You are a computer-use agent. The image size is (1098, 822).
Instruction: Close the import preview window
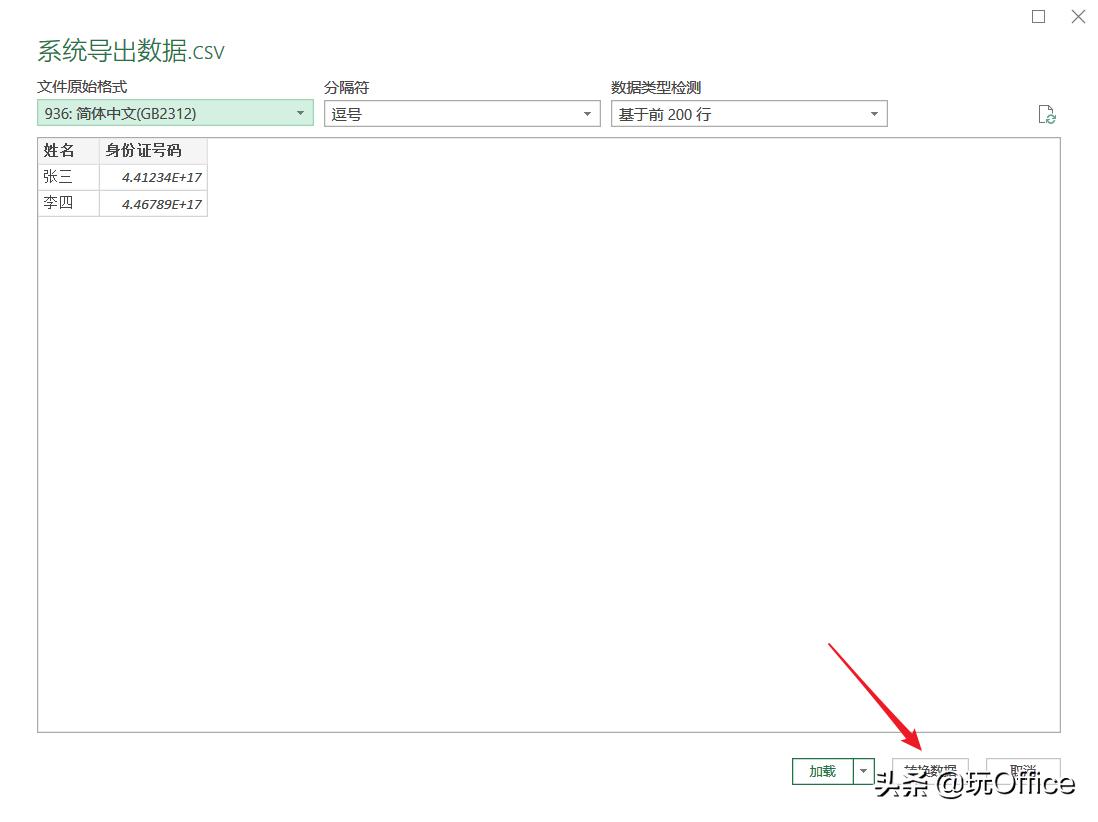[1077, 16]
